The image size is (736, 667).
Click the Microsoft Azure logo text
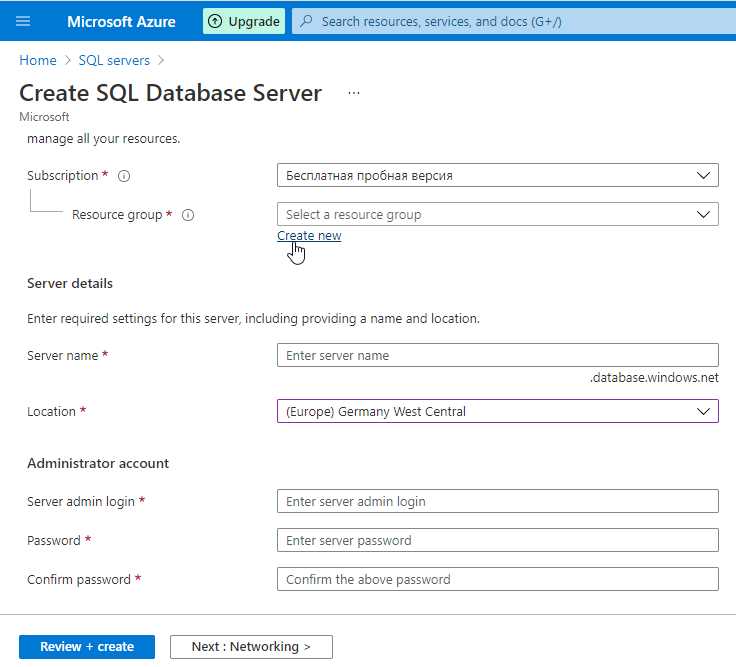coord(121,22)
